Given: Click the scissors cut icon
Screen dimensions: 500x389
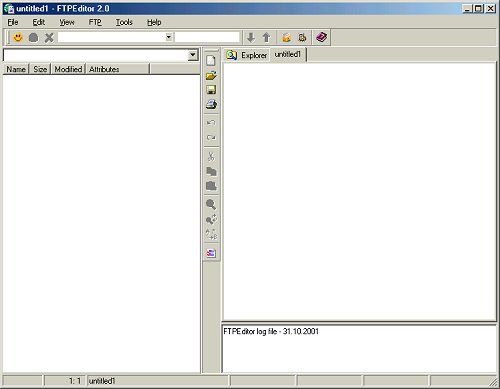Looking at the screenshot, I should click(x=211, y=156).
